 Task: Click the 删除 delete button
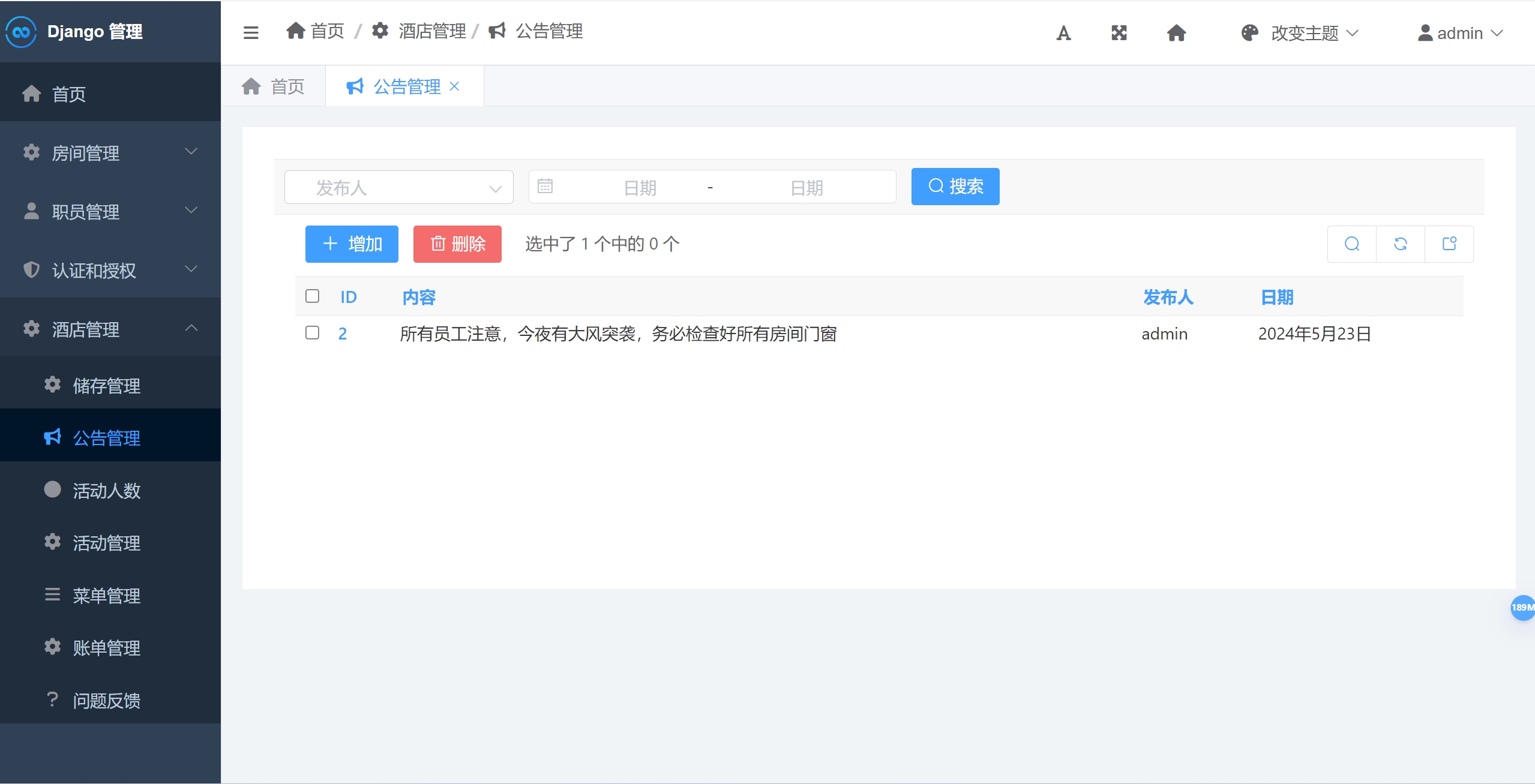[x=457, y=244]
